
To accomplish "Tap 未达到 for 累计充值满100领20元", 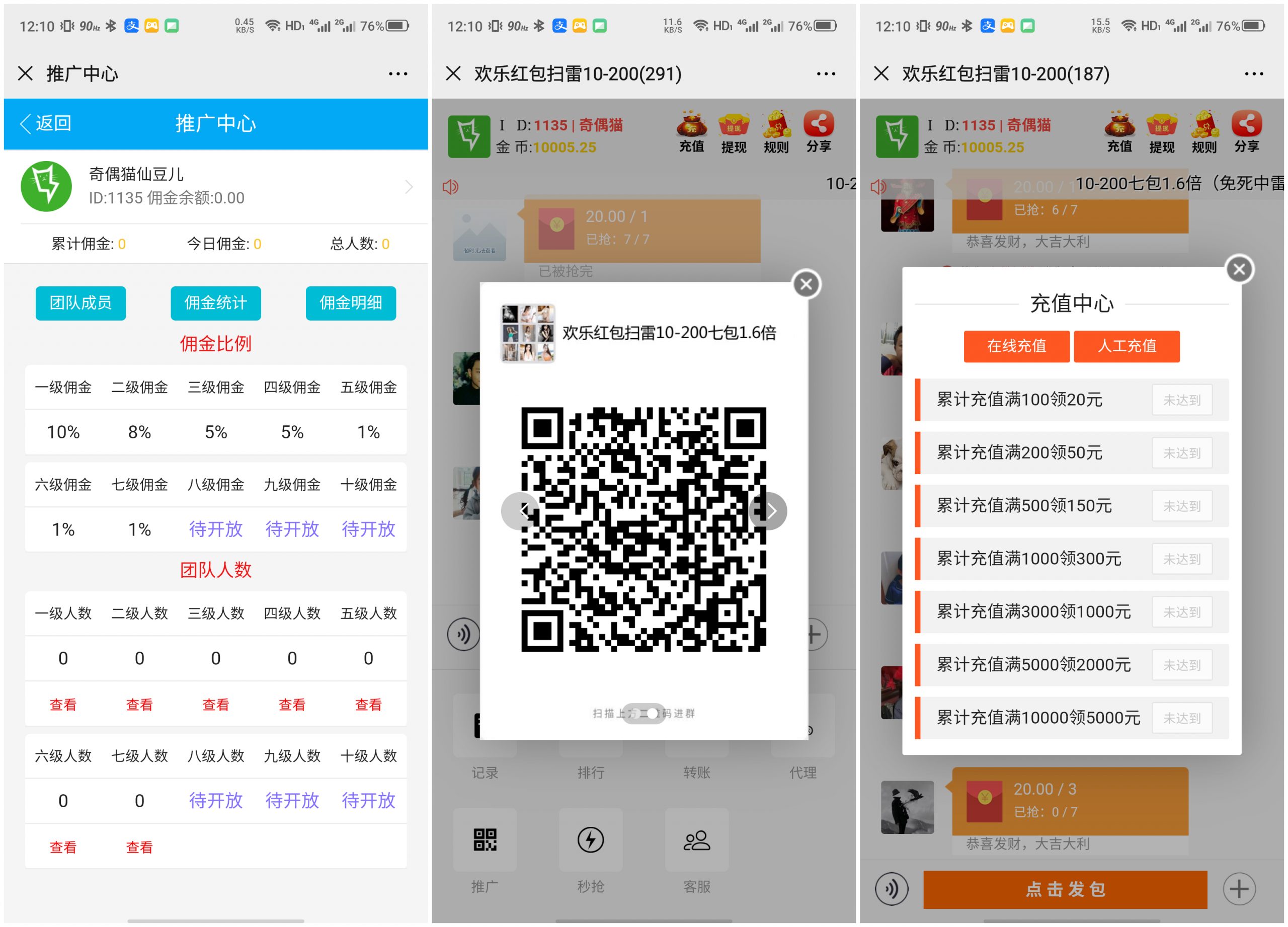I will pyautogui.click(x=1182, y=400).
